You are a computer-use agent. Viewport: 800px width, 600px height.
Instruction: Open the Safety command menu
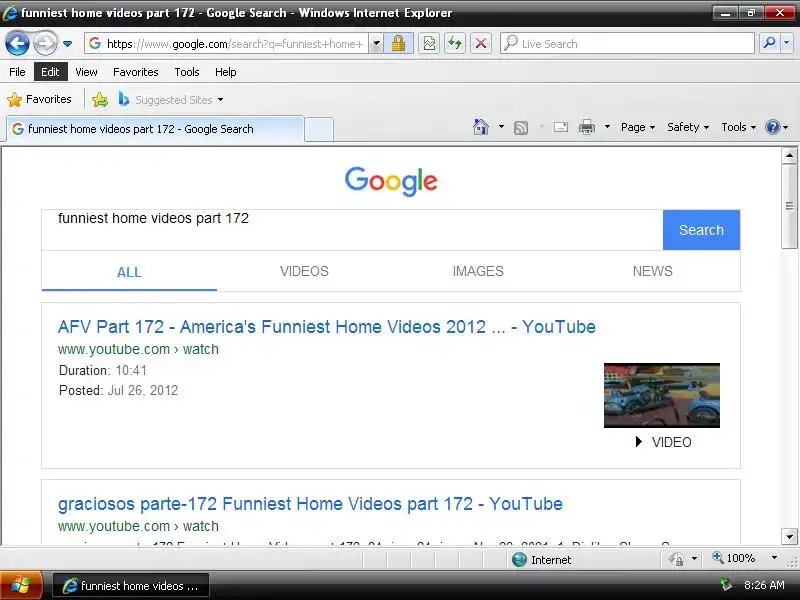[688, 127]
